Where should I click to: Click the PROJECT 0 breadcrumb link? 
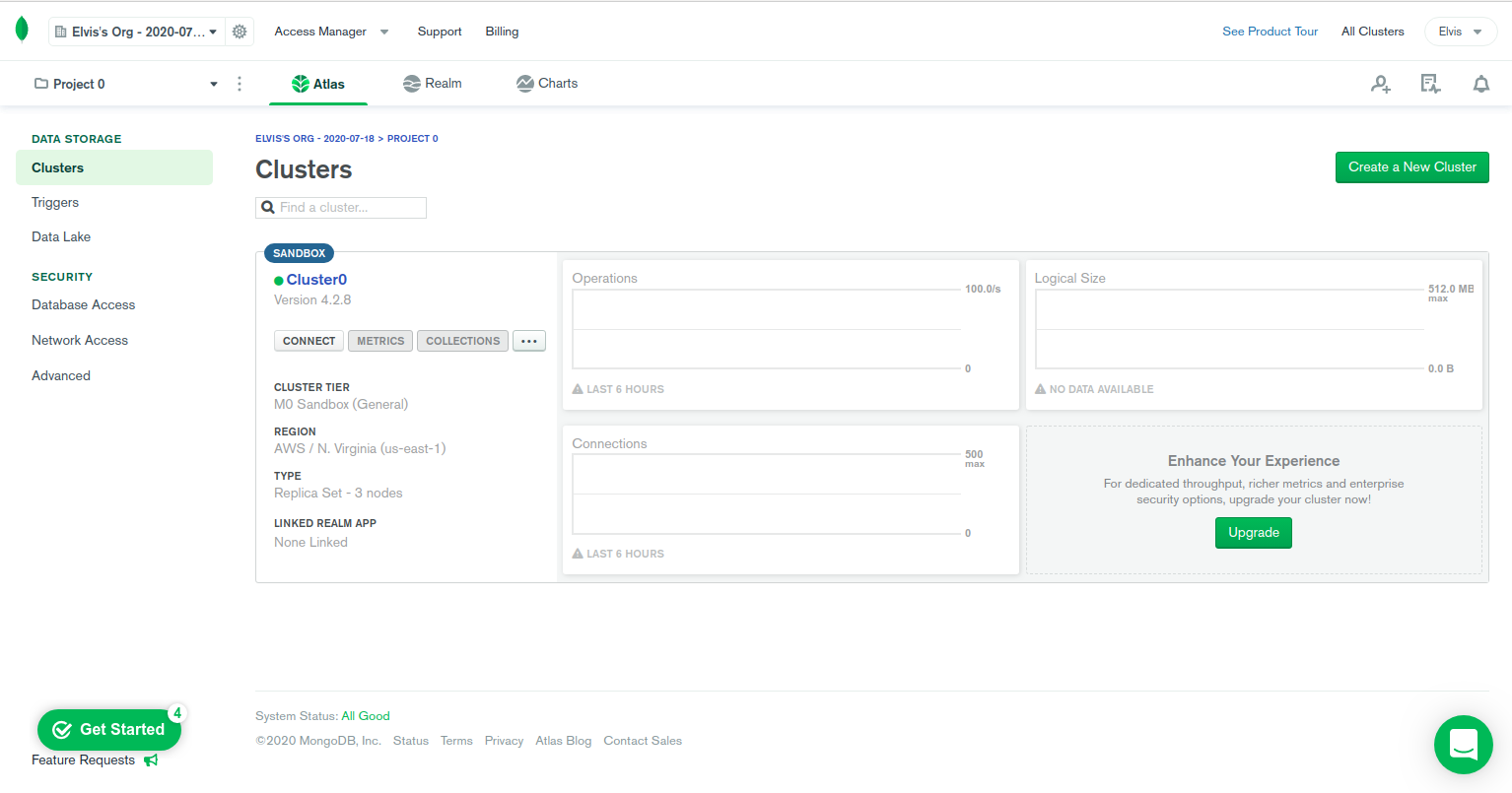pyautogui.click(x=413, y=139)
